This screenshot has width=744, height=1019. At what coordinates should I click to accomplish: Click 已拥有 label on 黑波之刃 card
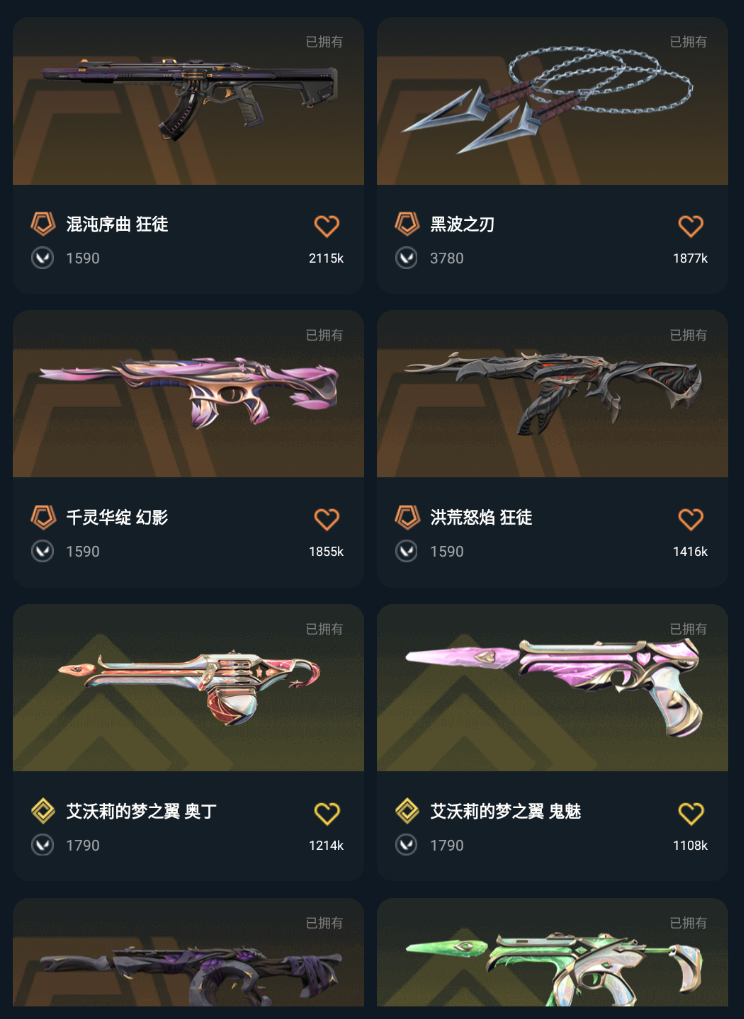point(688,42)
